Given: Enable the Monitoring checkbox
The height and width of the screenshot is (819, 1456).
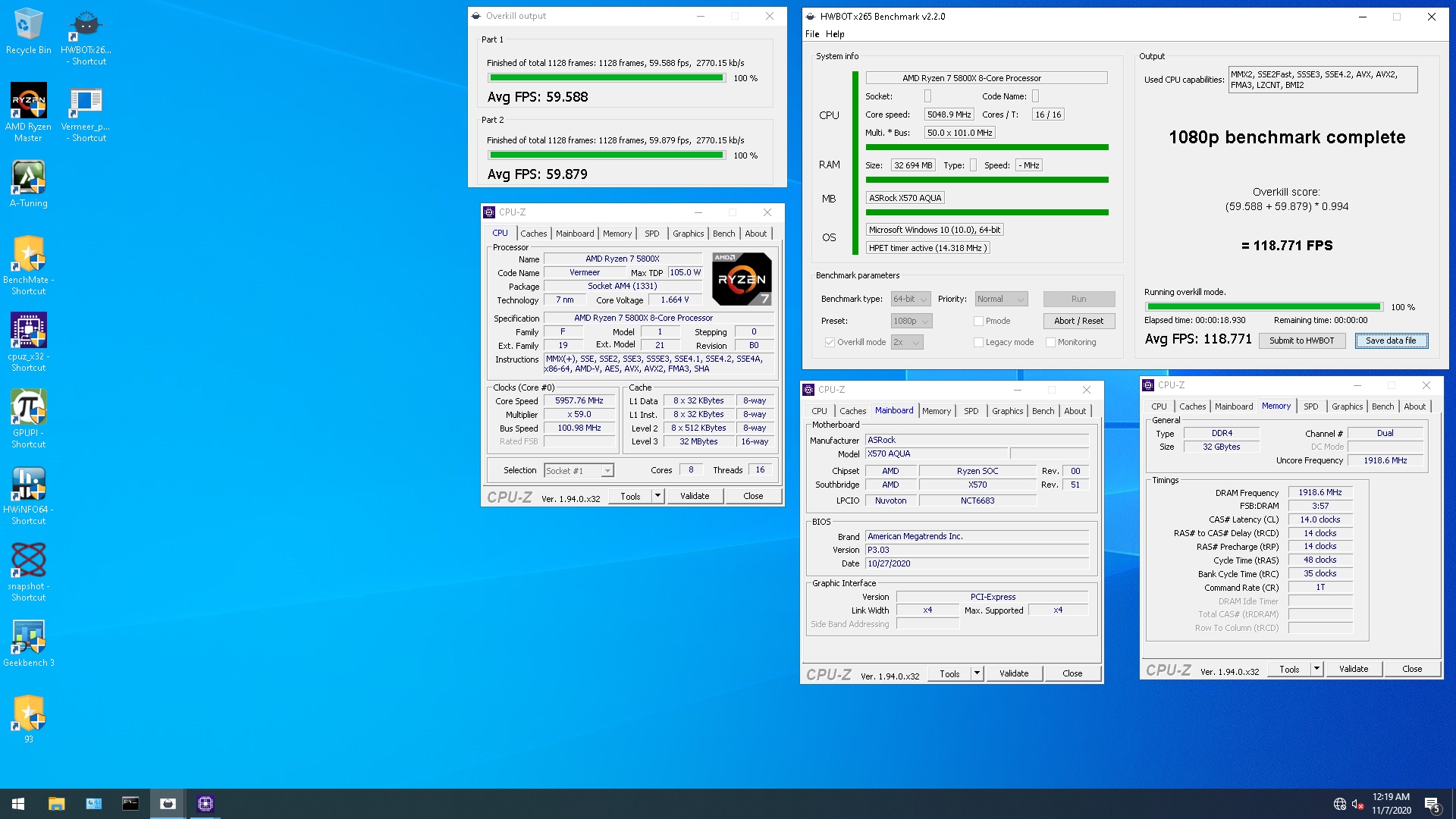Looking at the screenshot, I should (1050, 342).
